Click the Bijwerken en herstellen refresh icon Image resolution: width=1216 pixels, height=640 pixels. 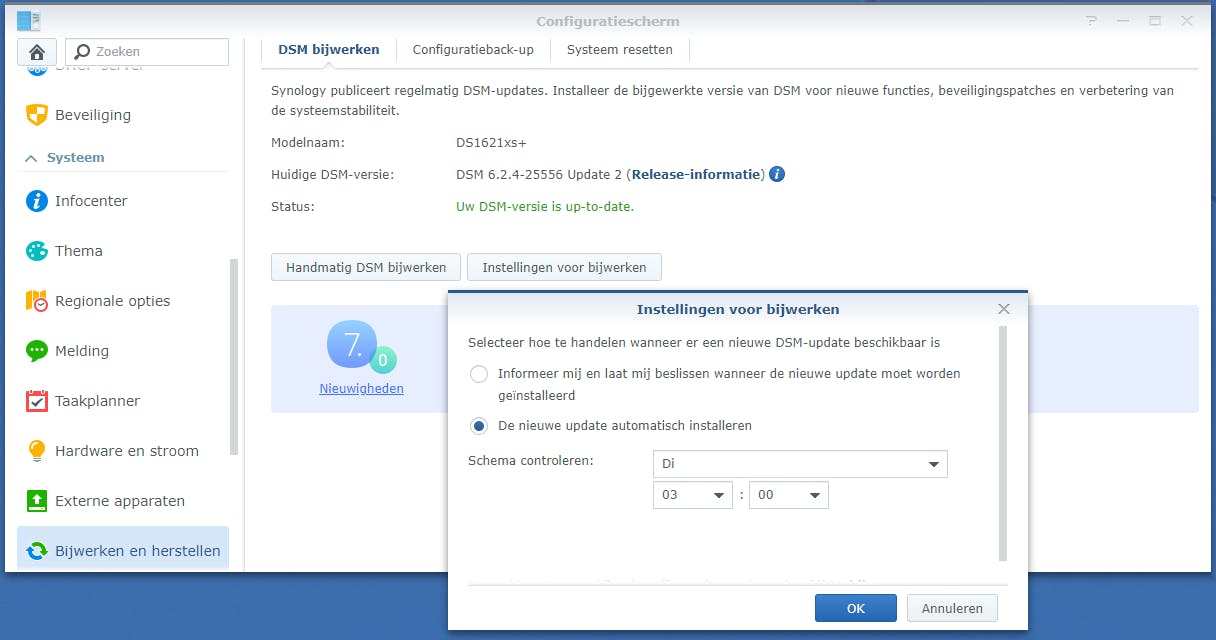pyautogui.click(x=37, y=551)
